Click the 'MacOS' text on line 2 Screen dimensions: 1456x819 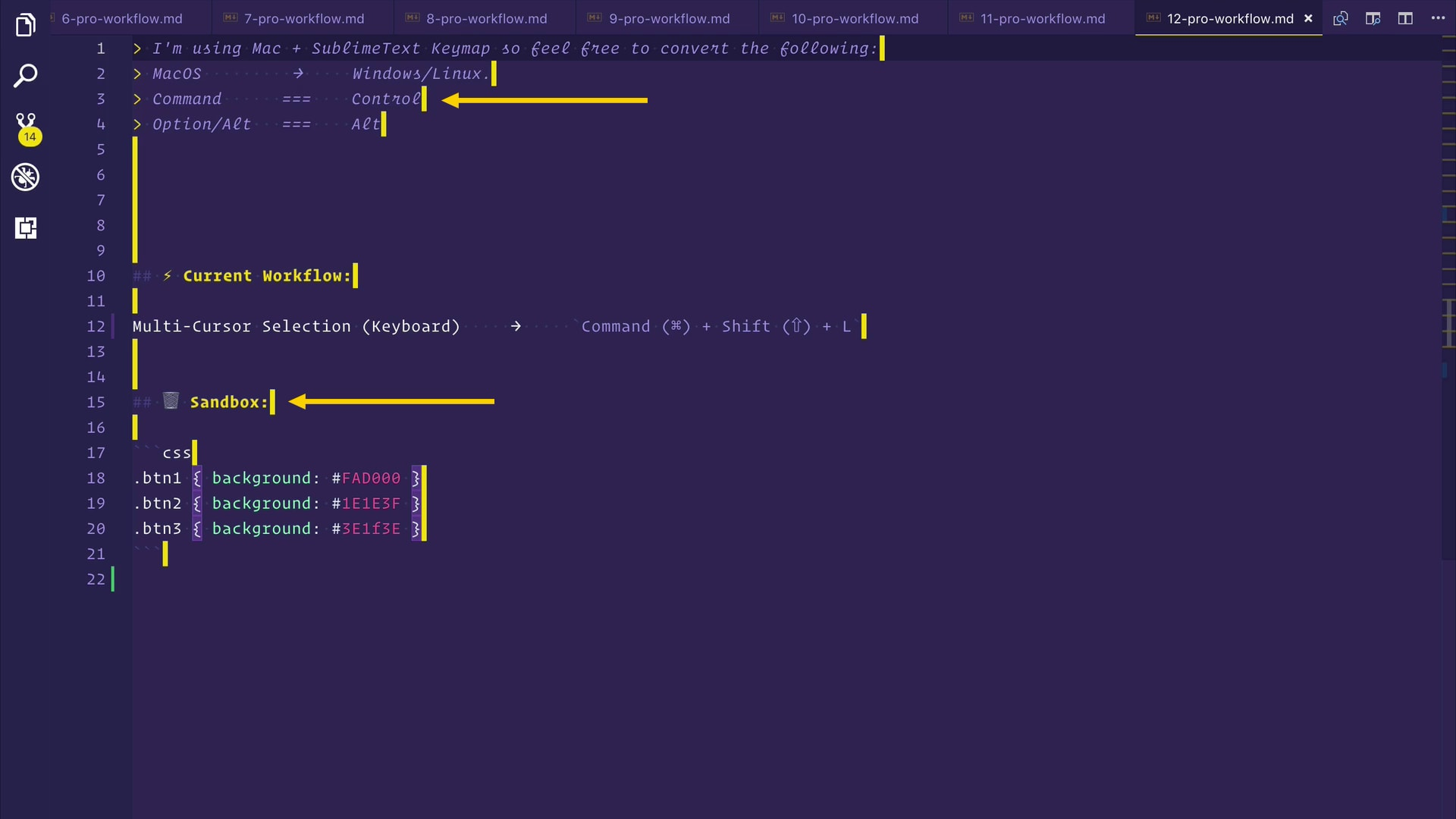(177, 74)
